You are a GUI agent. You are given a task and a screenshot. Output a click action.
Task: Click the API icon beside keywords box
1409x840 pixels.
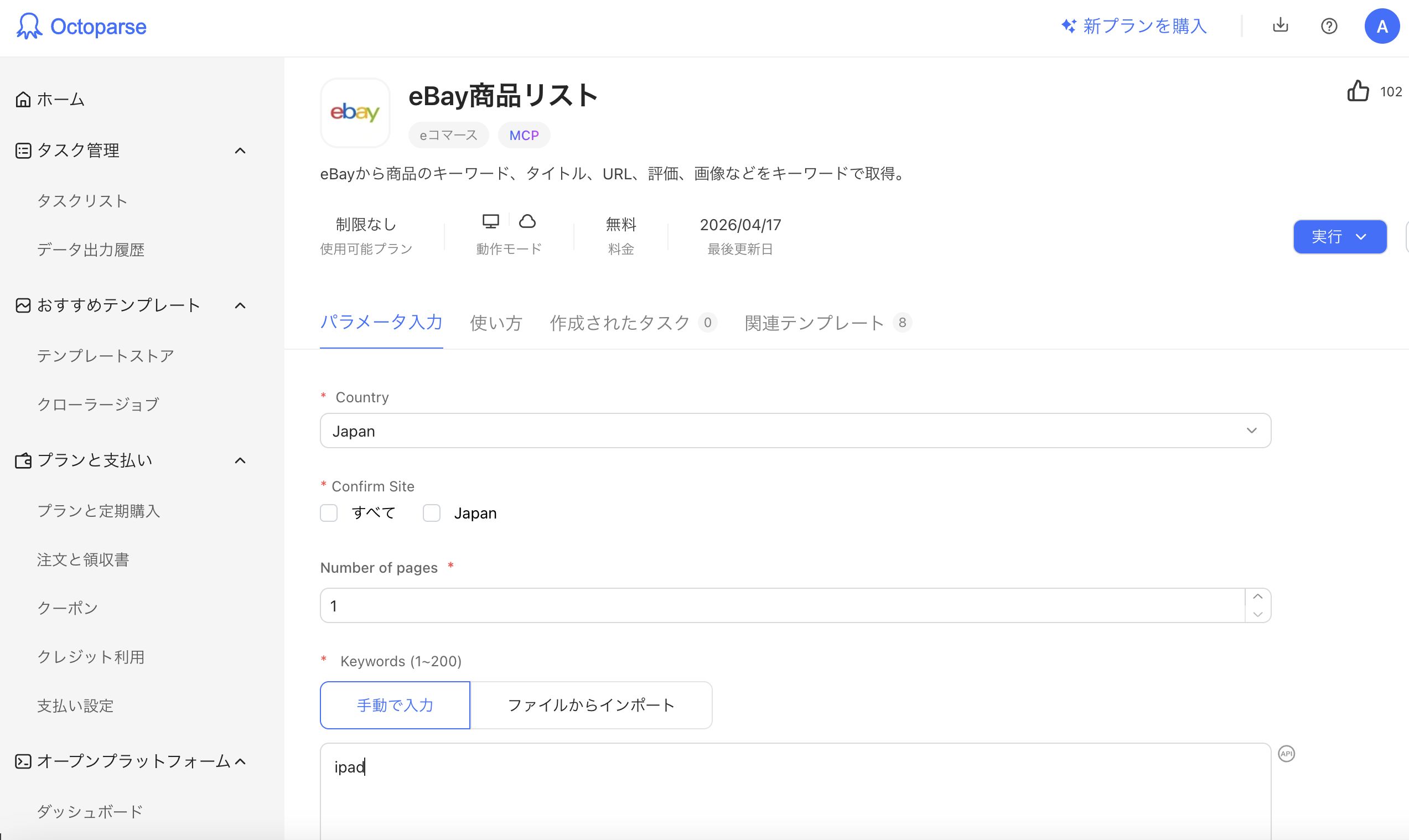(1286, 753)
